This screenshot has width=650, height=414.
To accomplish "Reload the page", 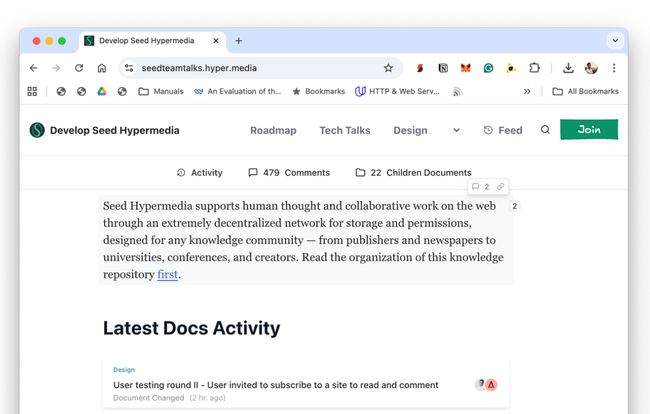I will 79,68.
